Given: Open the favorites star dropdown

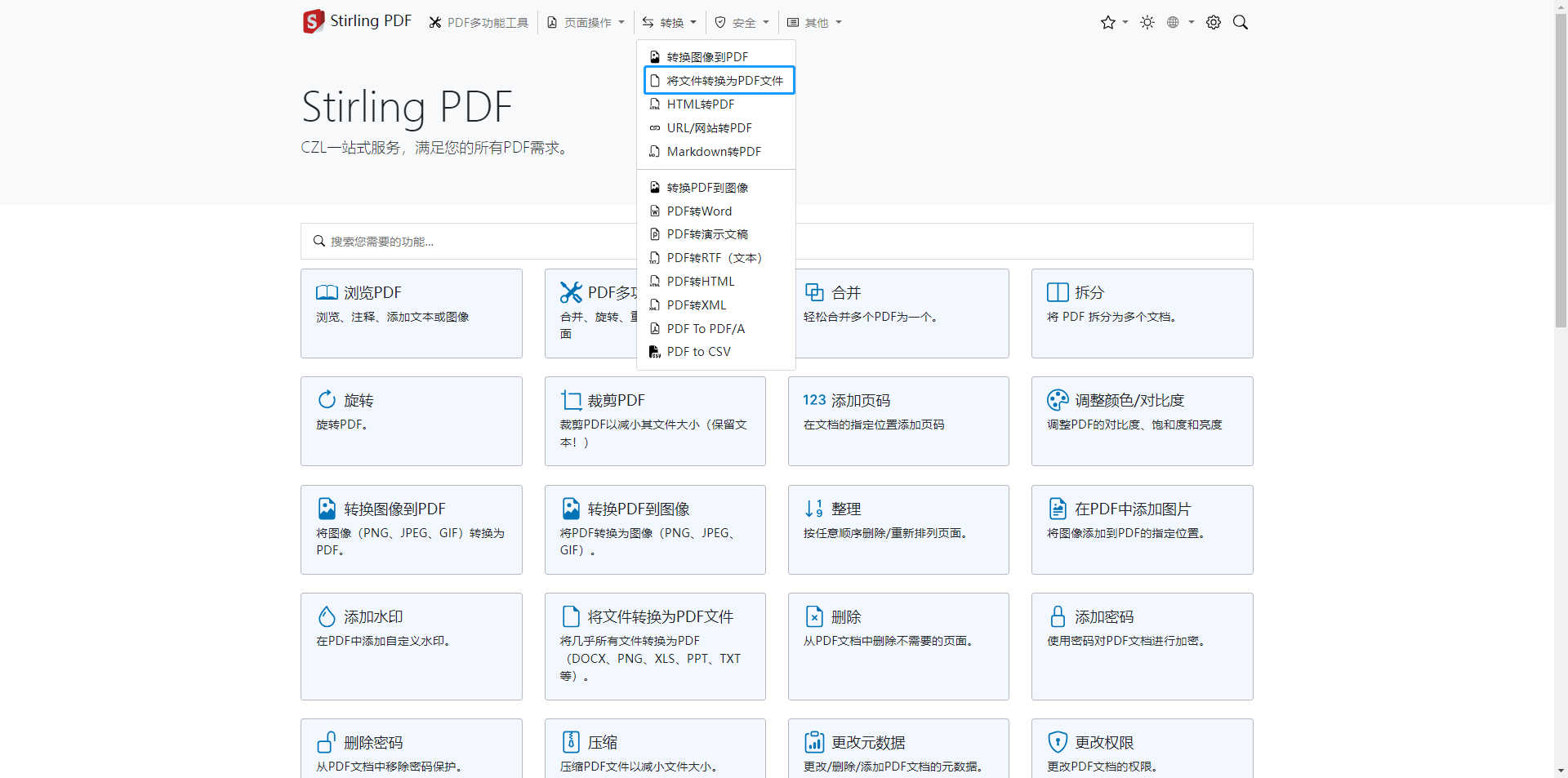Looking at the screenshot, I should 1114,23.
